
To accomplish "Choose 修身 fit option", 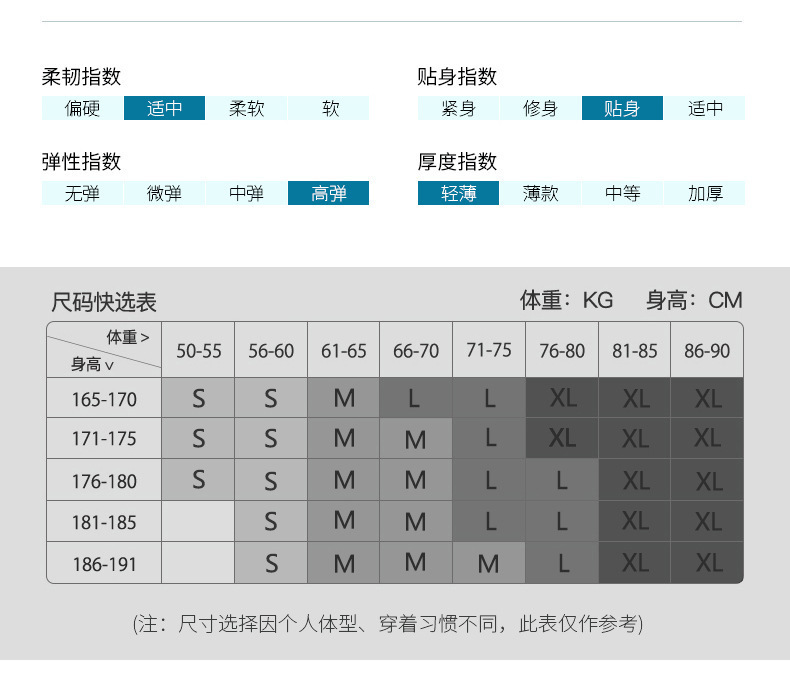I will [540, 108].
